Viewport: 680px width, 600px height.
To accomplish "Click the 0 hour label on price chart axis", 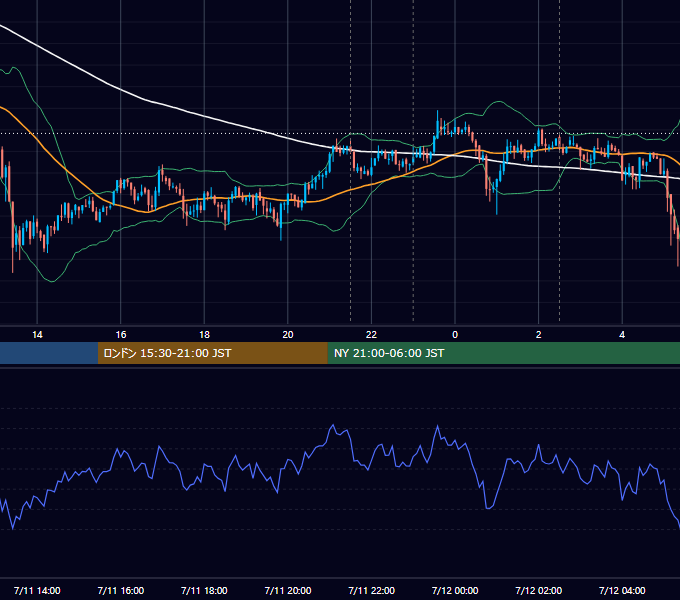I will 455,335.
